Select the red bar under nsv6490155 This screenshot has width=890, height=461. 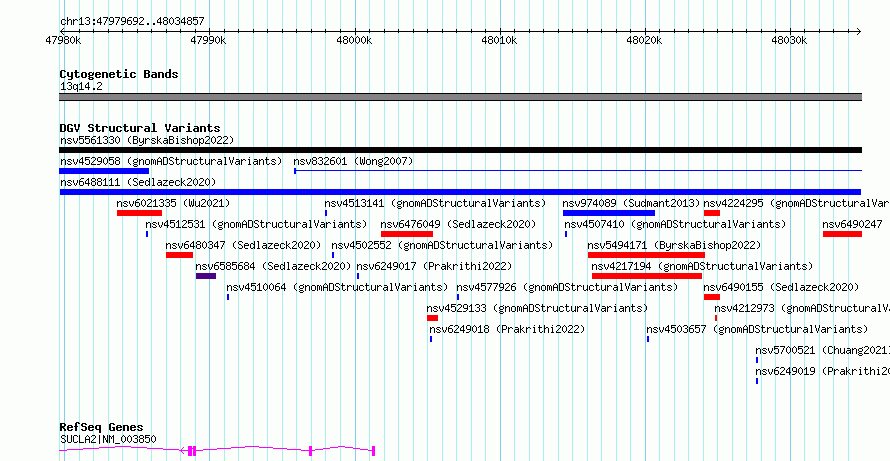(712, 297)
